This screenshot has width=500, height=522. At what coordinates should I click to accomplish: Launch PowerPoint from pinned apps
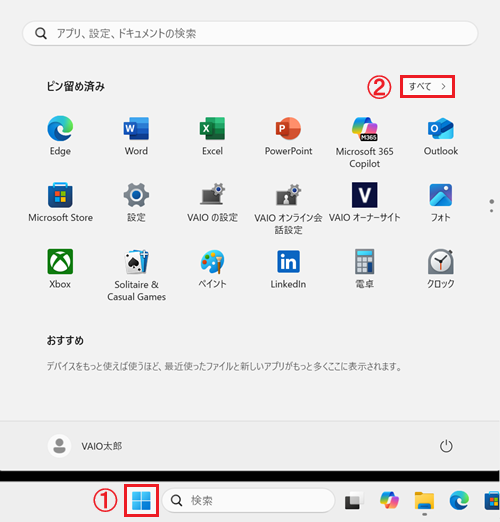coord(288,135)
